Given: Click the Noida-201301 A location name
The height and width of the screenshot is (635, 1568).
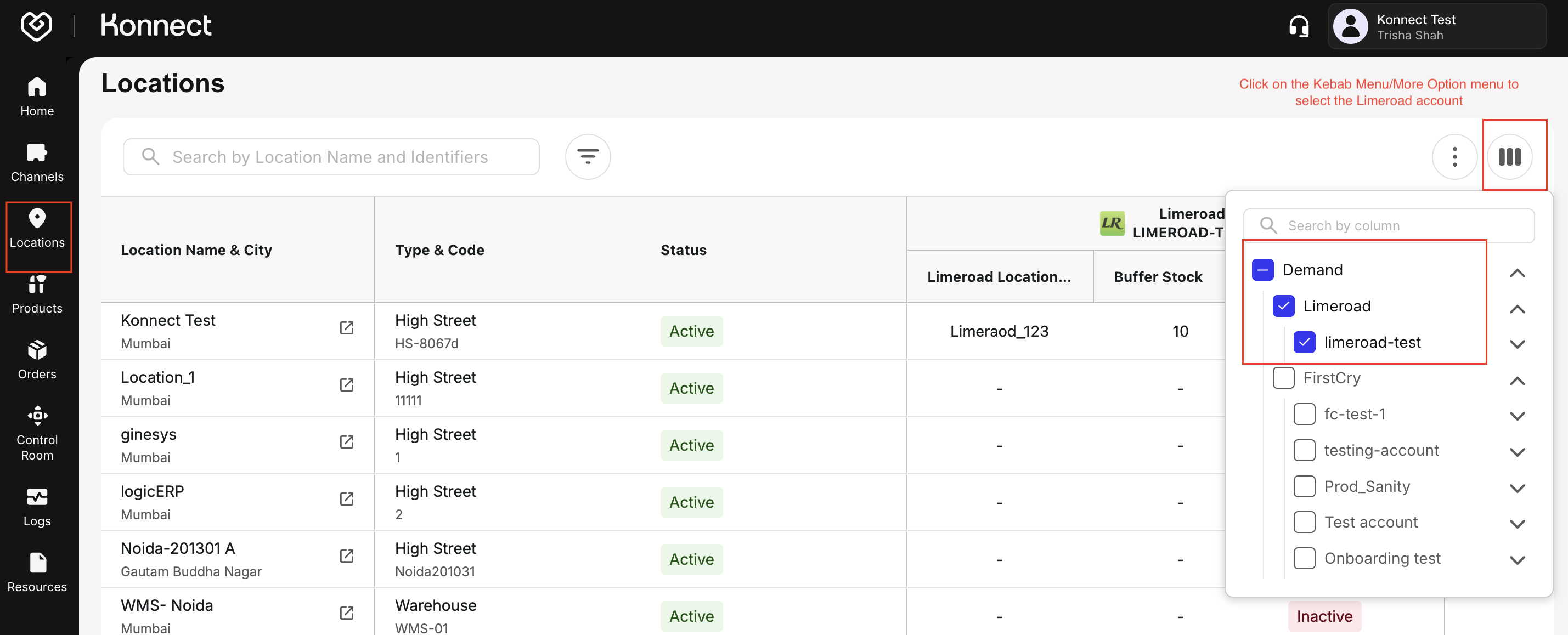Looking at the screenshot, I should click(177, 548).
